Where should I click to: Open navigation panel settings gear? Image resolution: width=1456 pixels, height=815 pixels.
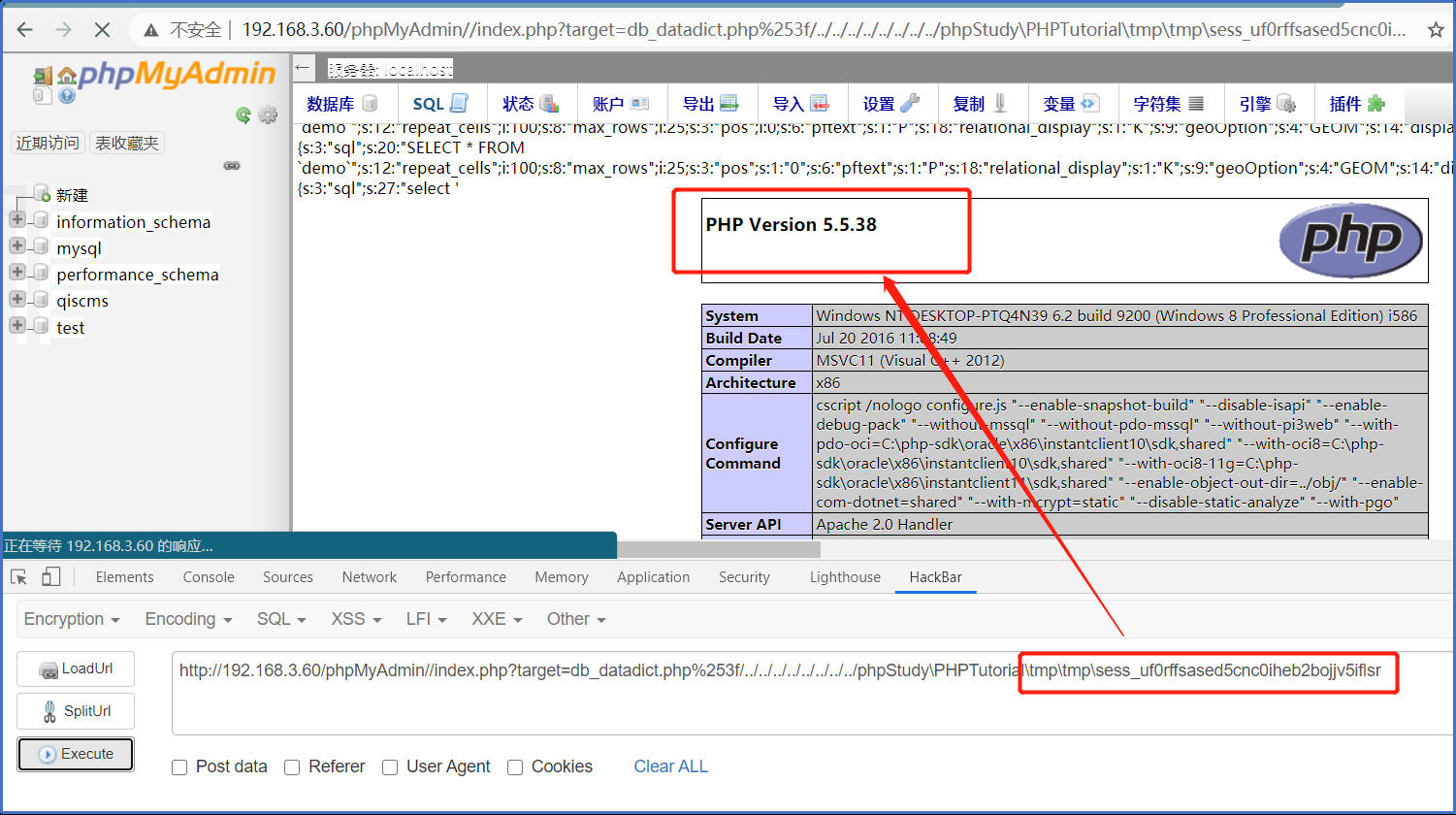pos(268,115)
